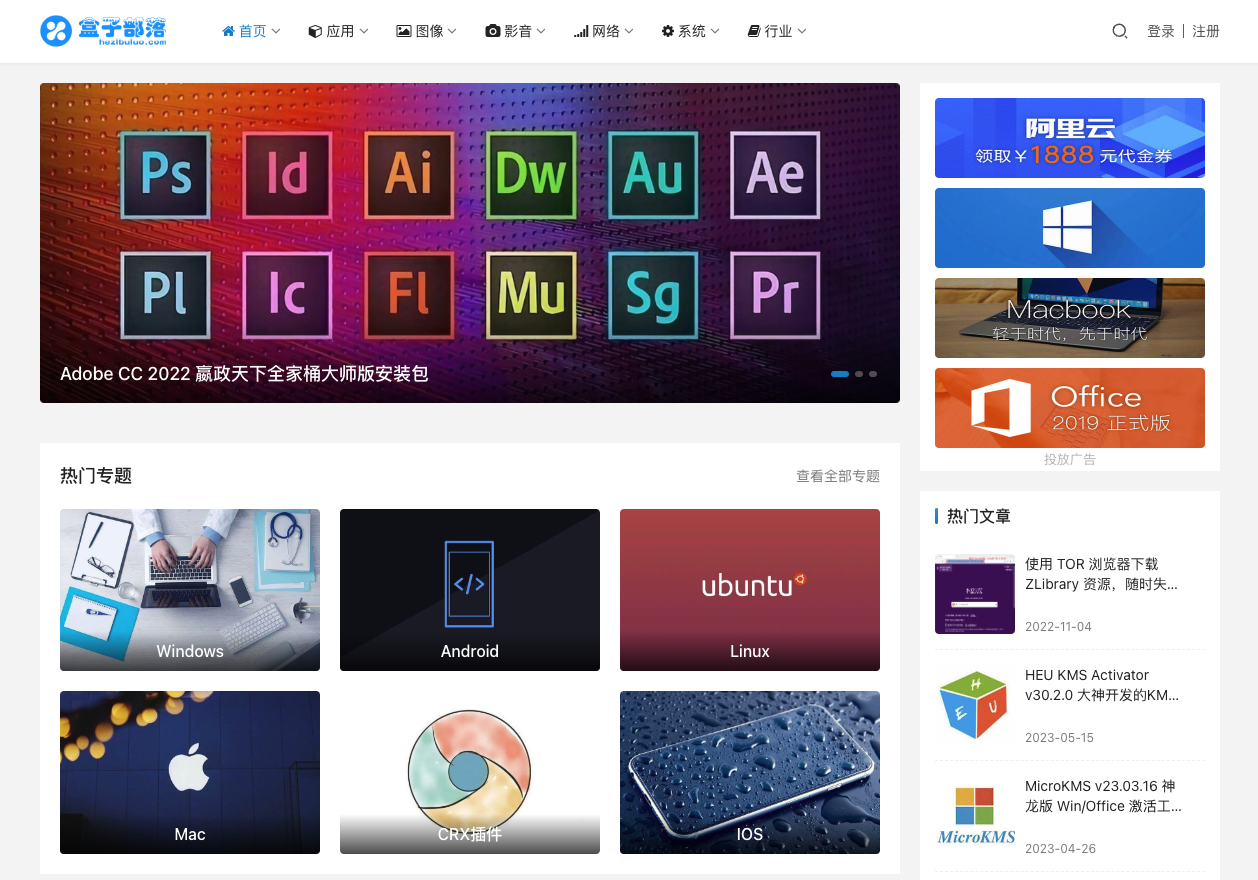This screenshot has width=1258, height=880.
Task: Click the Id InDesign icon in banner
Action: [x=288, y=174]
